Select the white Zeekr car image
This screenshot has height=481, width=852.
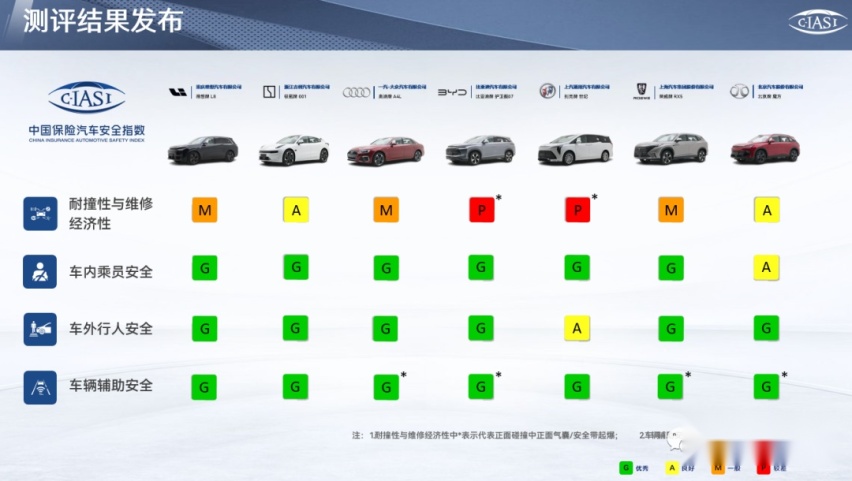point(294,151)
